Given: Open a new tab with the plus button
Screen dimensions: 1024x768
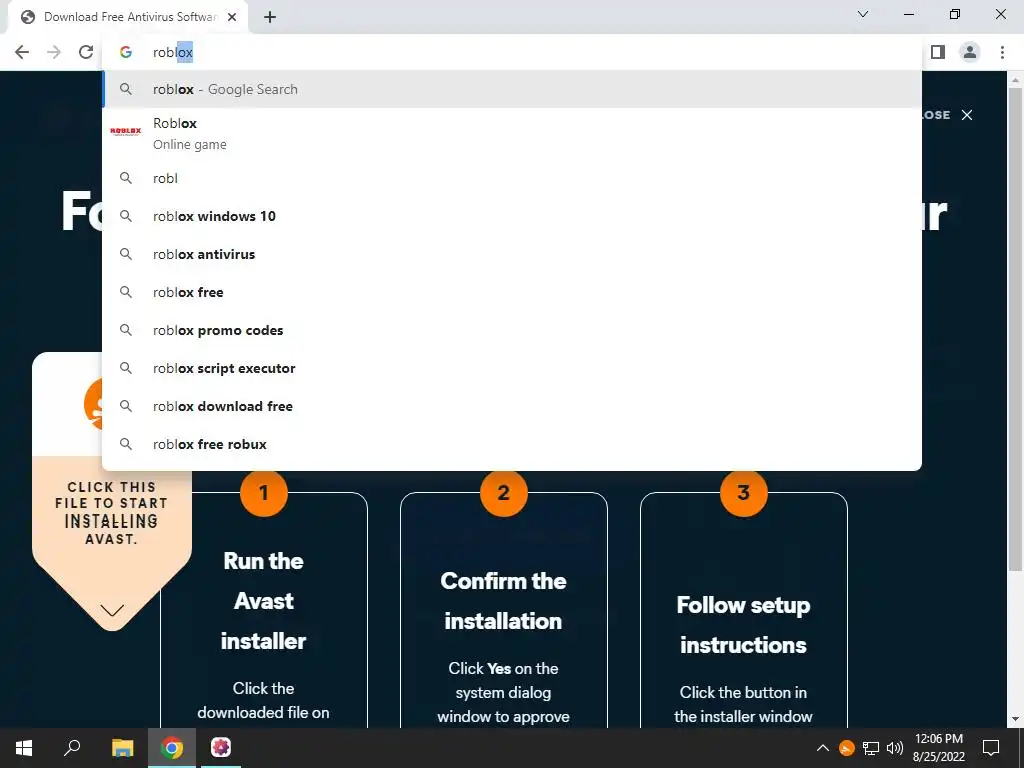Looking at the screenshot, I should [x=270, y=18].
